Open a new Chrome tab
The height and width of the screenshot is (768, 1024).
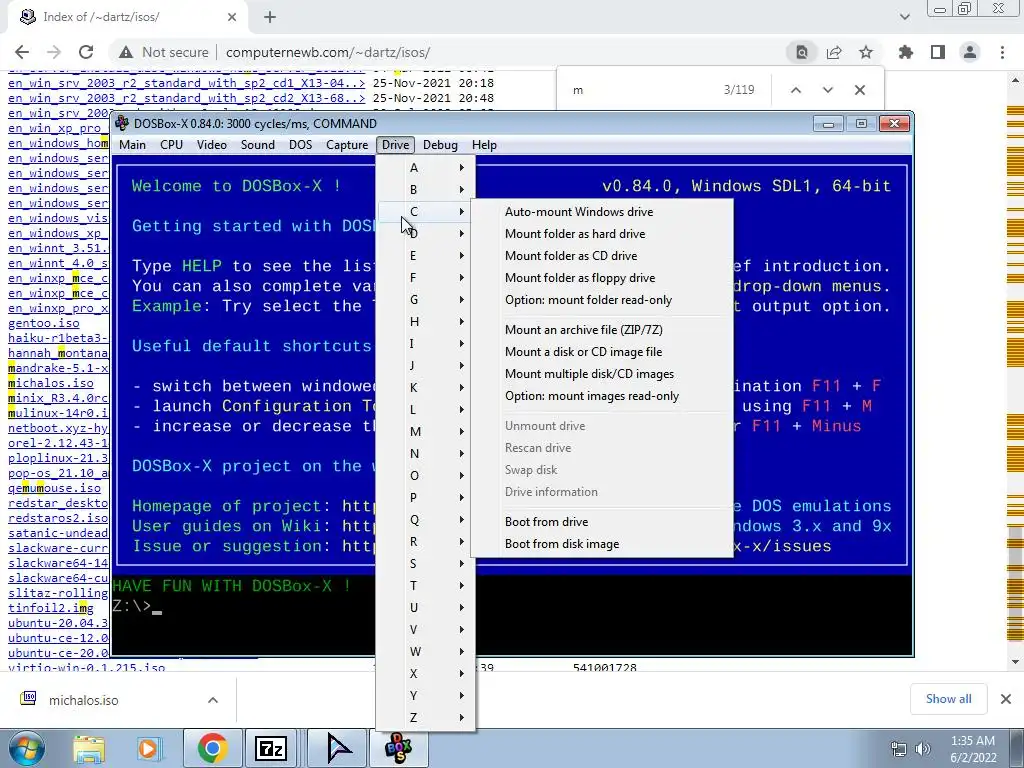click(270, 17)
